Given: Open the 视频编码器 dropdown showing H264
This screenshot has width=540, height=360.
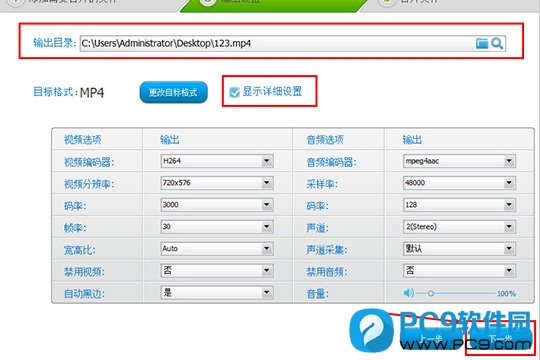Looking at the screenshot, I should [x=217, y=161].
